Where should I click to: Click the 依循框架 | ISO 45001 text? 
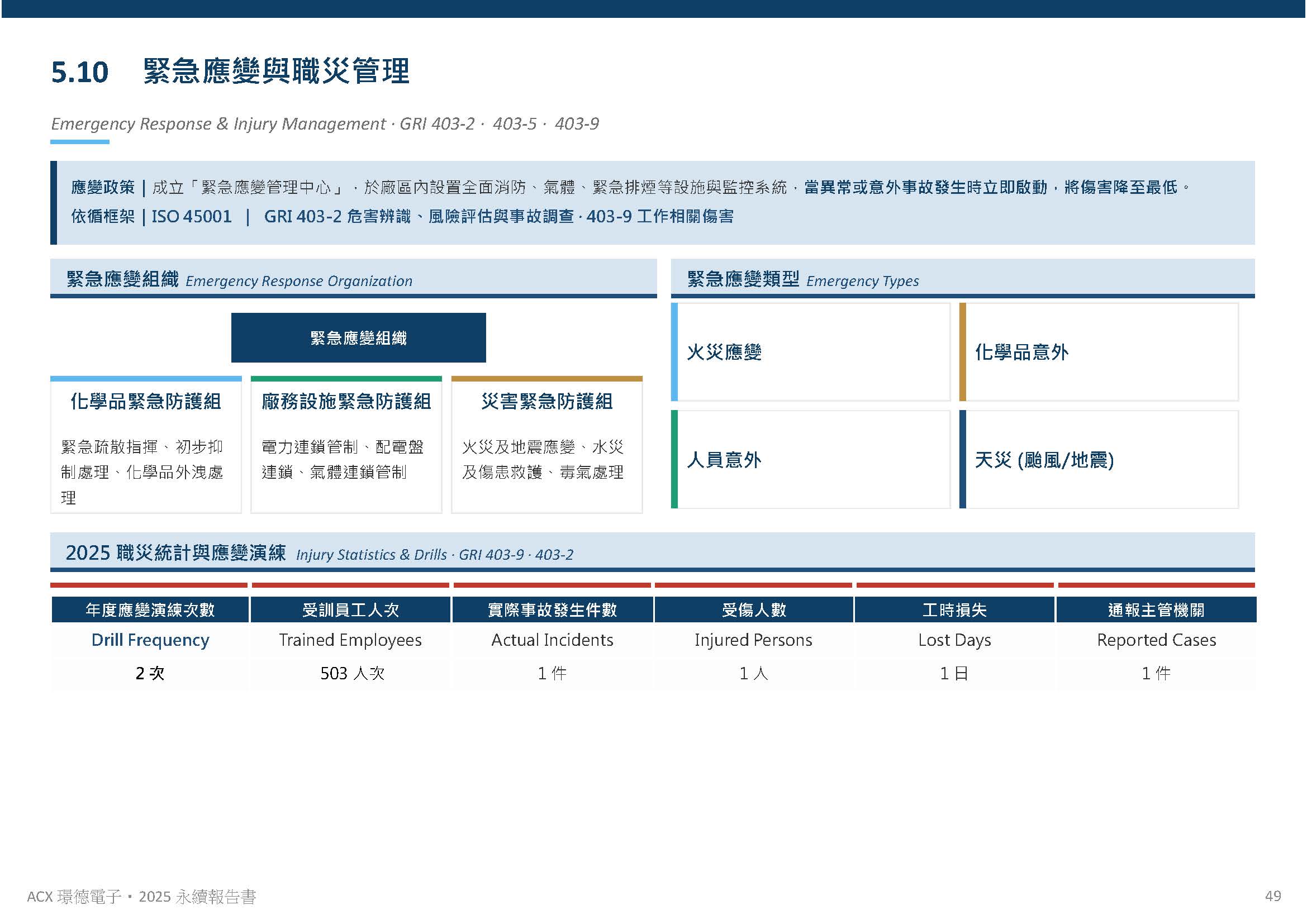point(151,216)
